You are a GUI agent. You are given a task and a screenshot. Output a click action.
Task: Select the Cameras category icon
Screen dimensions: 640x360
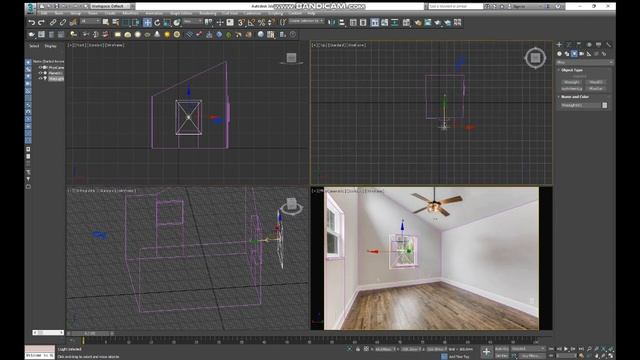(x=581, y=53)
